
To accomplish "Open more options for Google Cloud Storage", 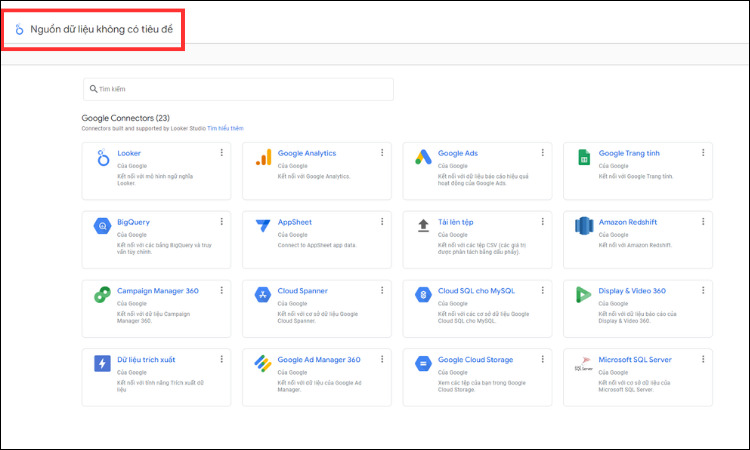I will [x=542, y=359].
